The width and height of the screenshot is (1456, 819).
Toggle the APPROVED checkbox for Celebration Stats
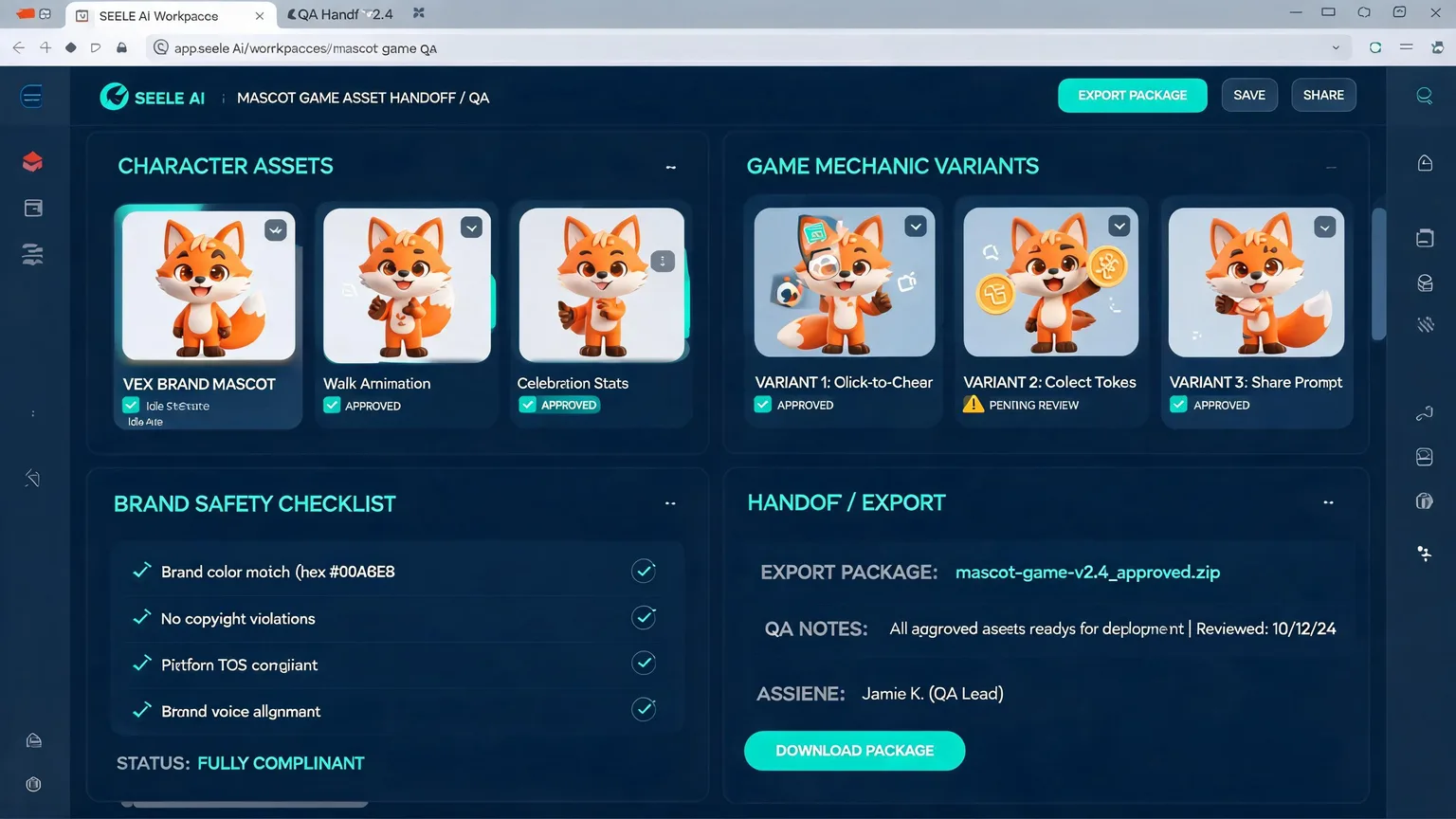[x=528, y=405]
